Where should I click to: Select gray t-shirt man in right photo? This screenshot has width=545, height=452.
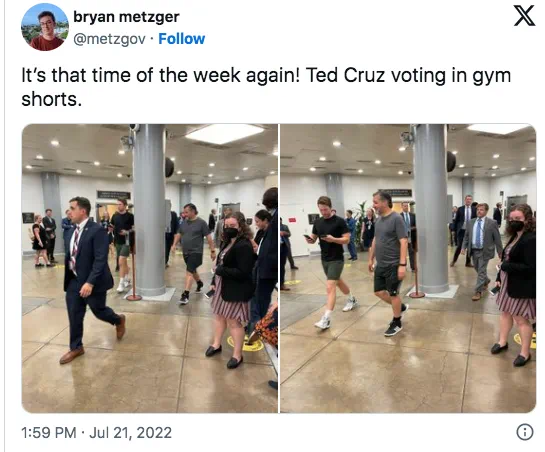(x=390, y=263)
